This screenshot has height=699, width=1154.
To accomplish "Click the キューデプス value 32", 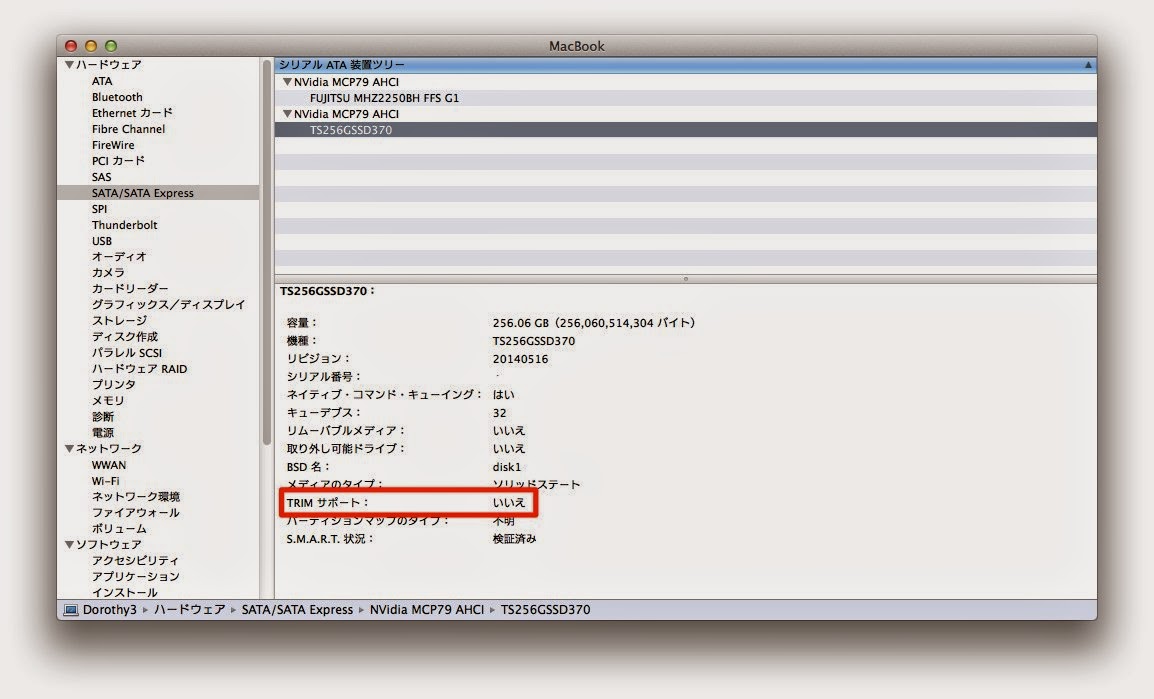I will point(500,413).
